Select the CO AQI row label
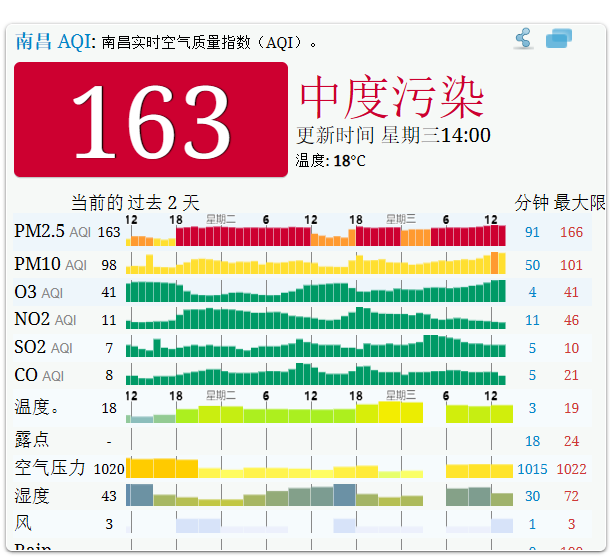The width and height of the screenshot is (610, 559). [39, 375]
